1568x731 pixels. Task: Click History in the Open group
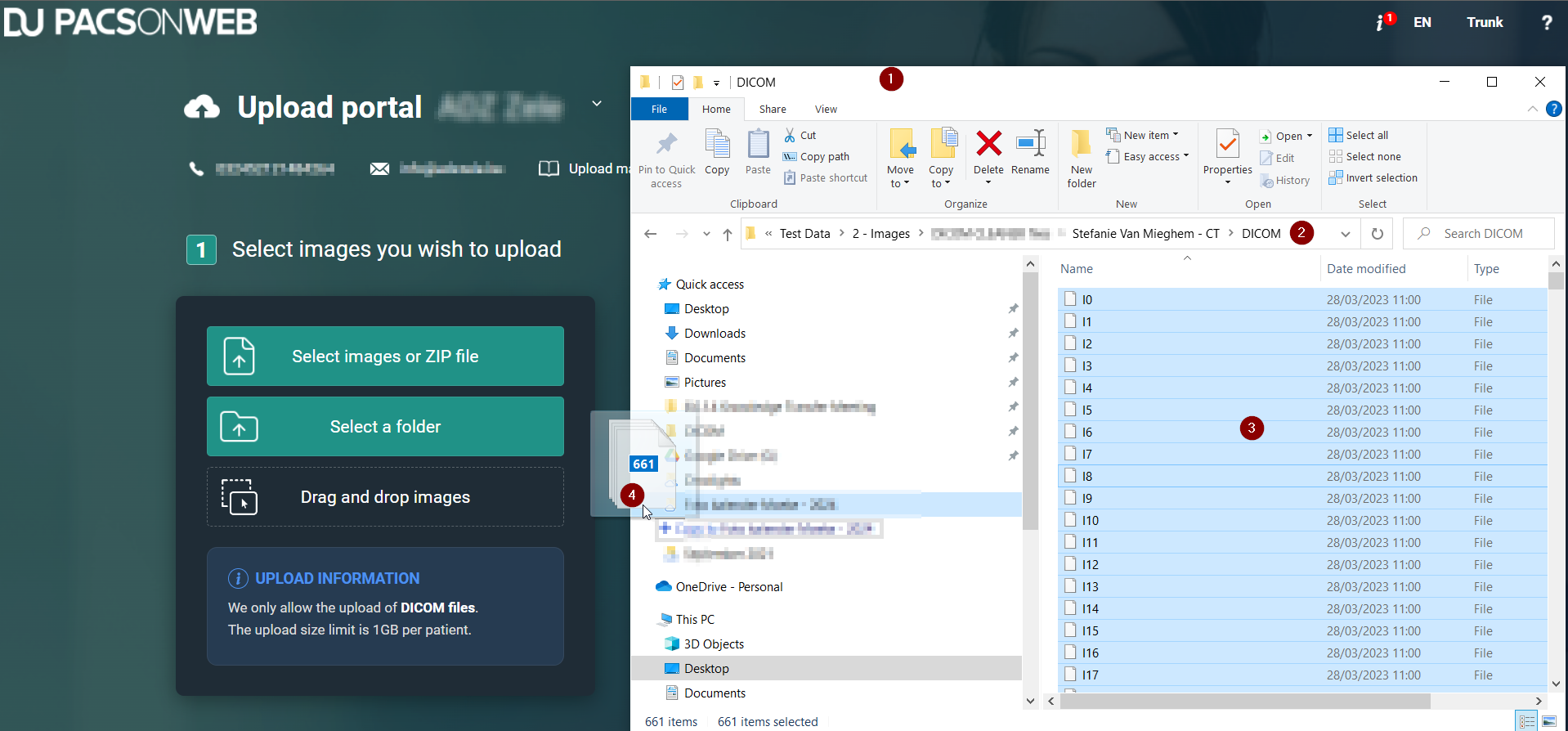pyautogui.click(x=1285, y=180)
